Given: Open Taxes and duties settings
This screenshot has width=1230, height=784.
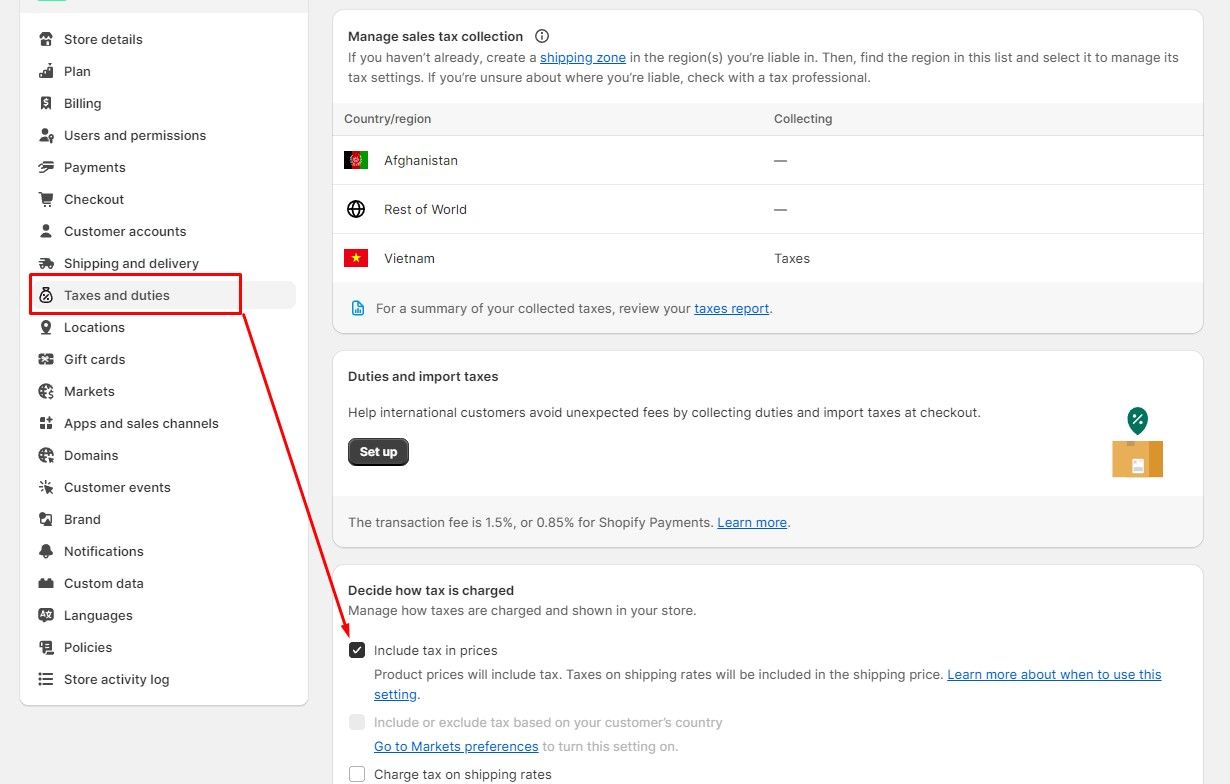Looking at the screenshot, I should pos(117,295).
